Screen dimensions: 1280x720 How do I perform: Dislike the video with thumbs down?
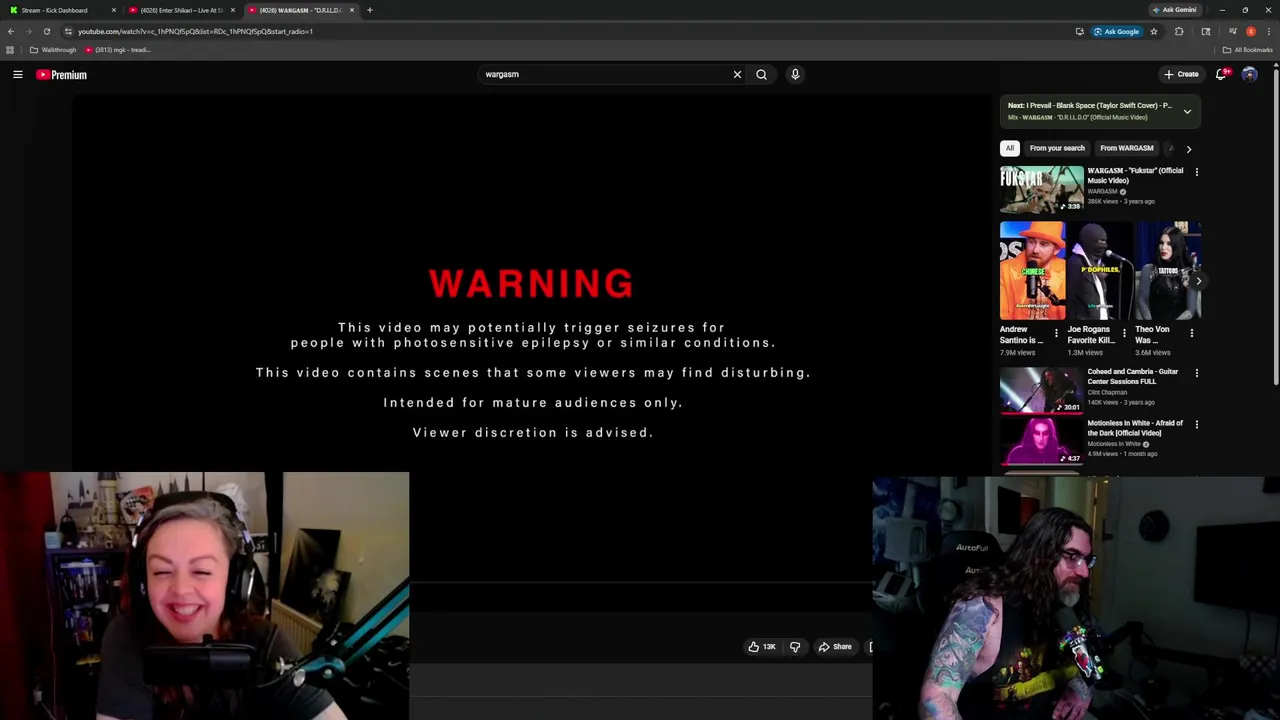[795, 647]
